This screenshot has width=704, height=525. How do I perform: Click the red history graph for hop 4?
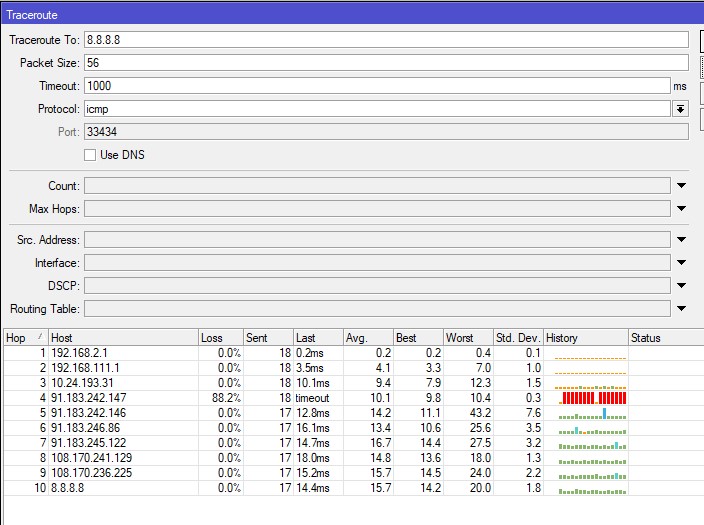pos(593,398)
